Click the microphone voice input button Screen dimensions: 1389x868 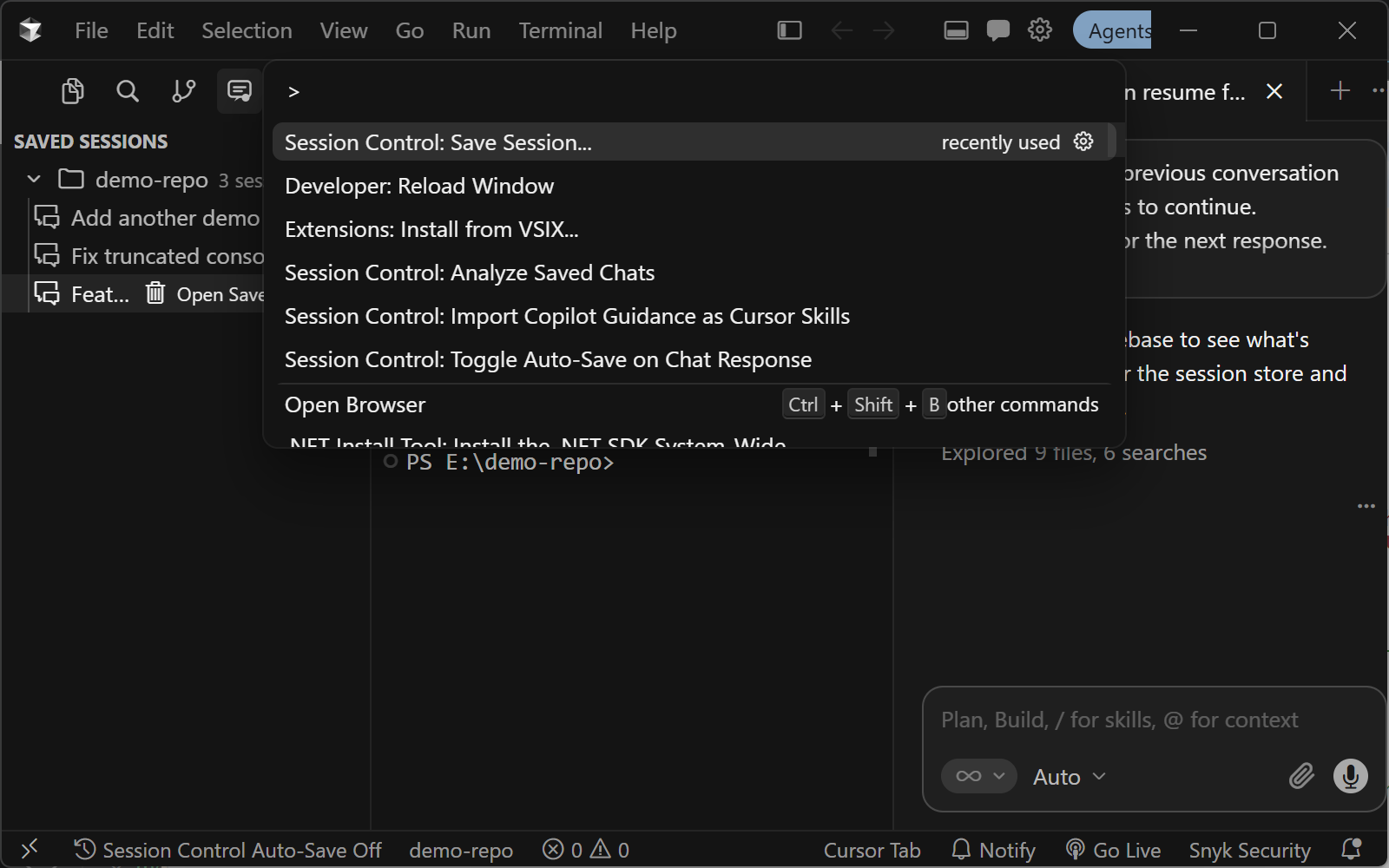point(1350,775)
